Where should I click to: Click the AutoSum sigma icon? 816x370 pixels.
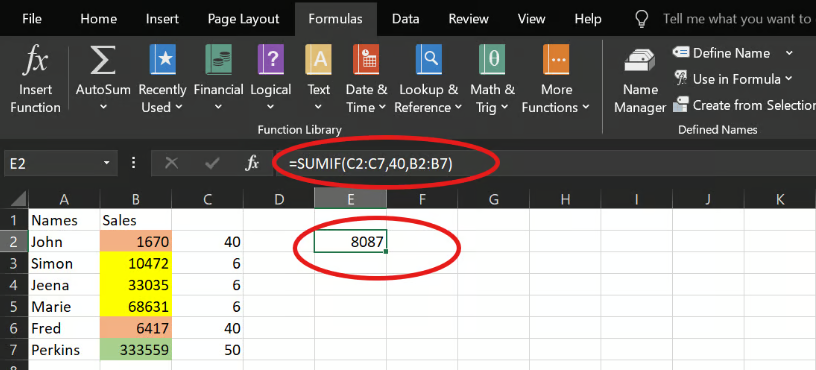pos(103,60)
